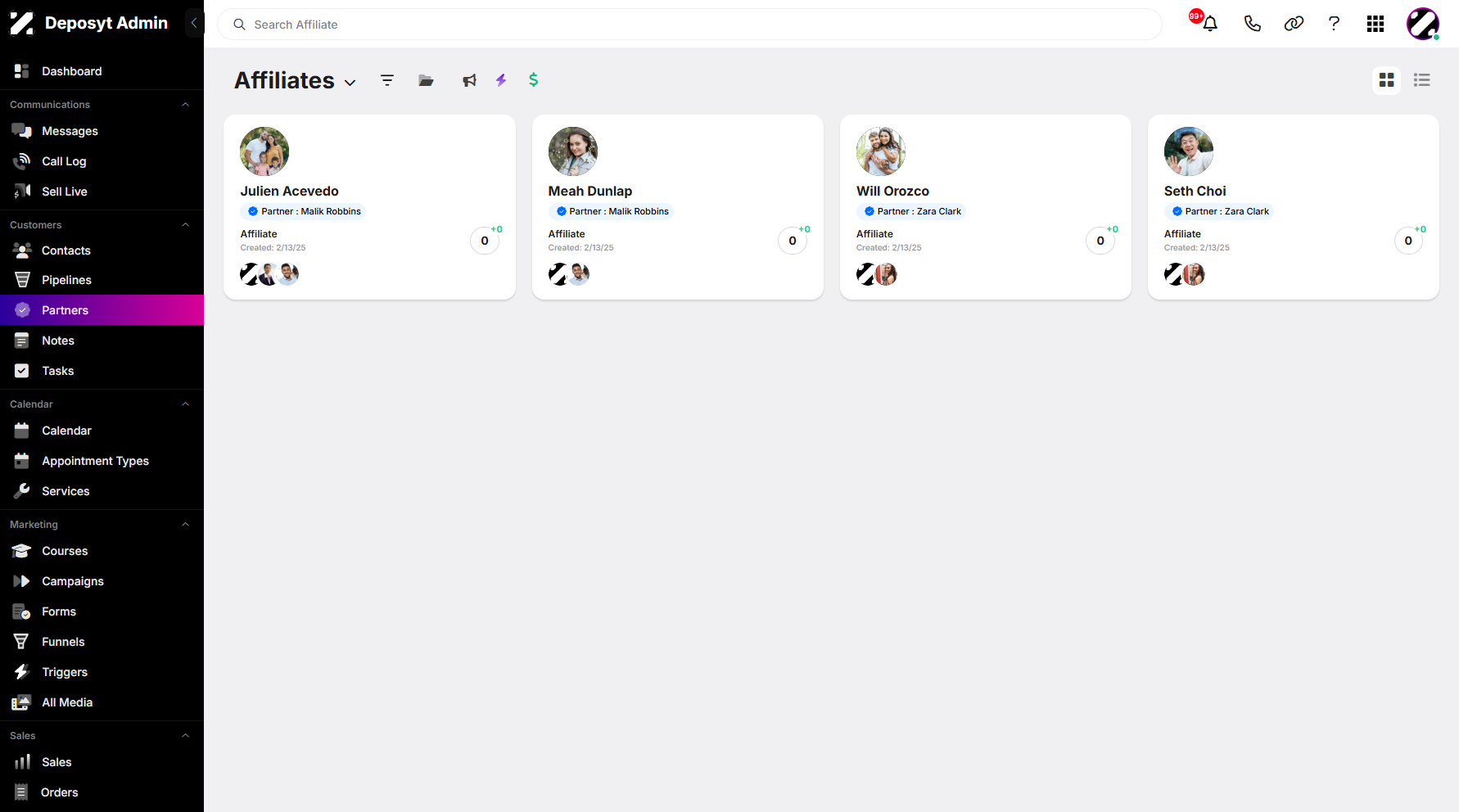Click the megaphone announcement icon
Image resolution: width=1459 pixels, height=812 pixels.
tap(469, 80)
